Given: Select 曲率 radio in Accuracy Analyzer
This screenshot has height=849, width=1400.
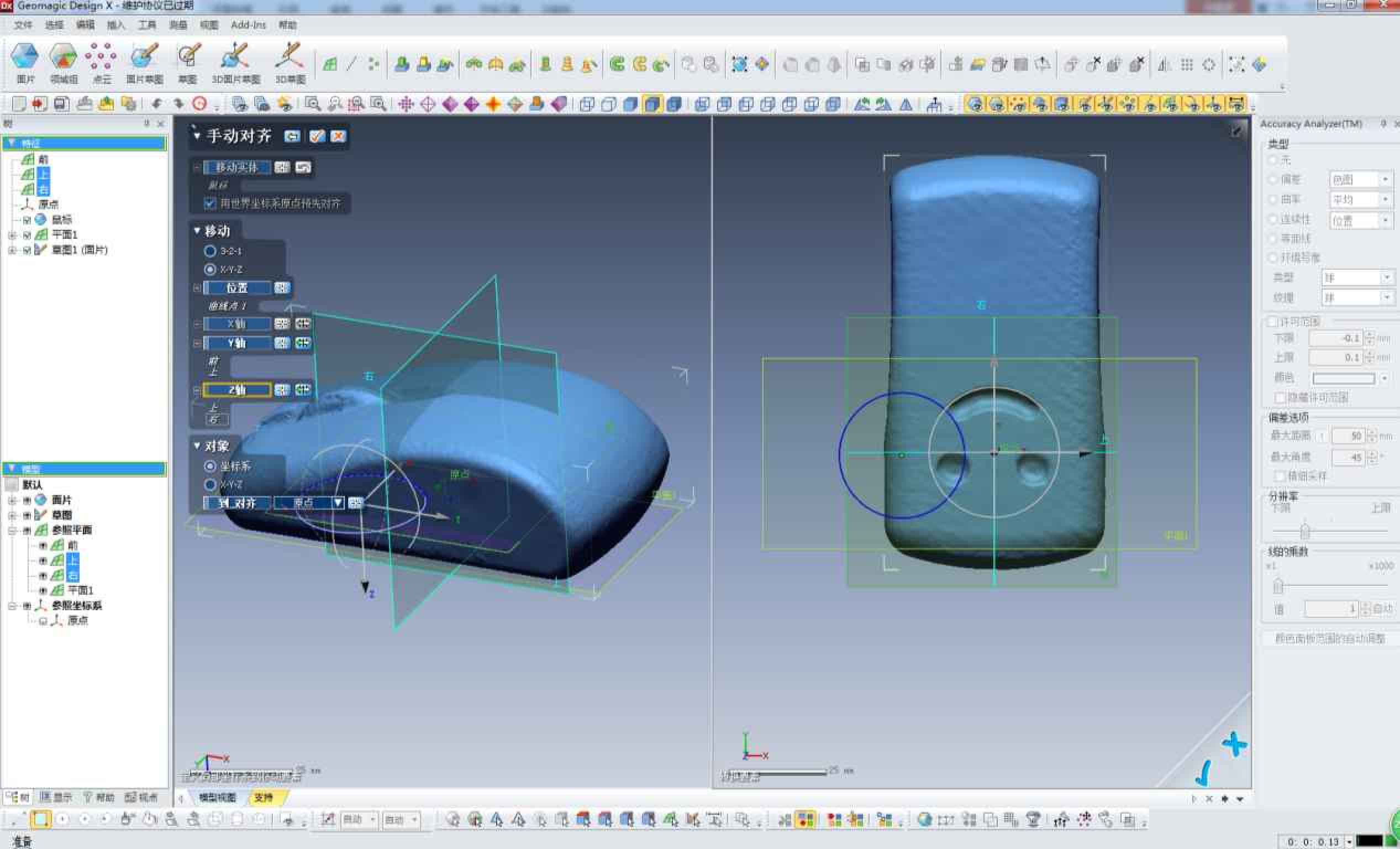Looking at the screenshot, I should (x=1273, y=200).
